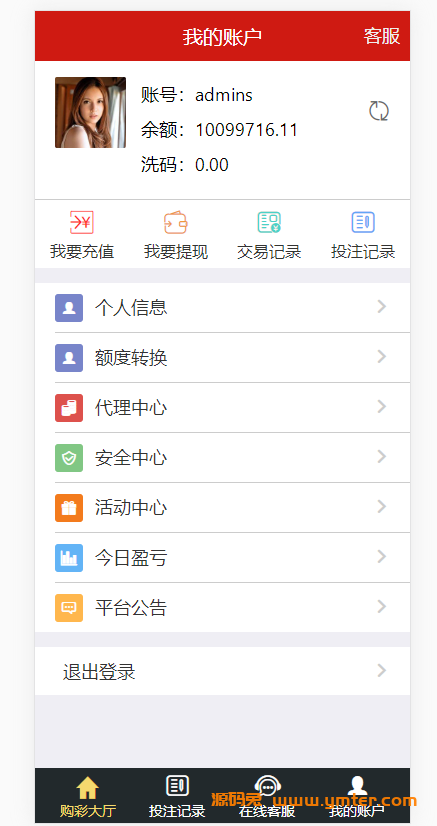Select the 投注记录 icon under balance
Screen dimensions: 437x826
[363, 222]
